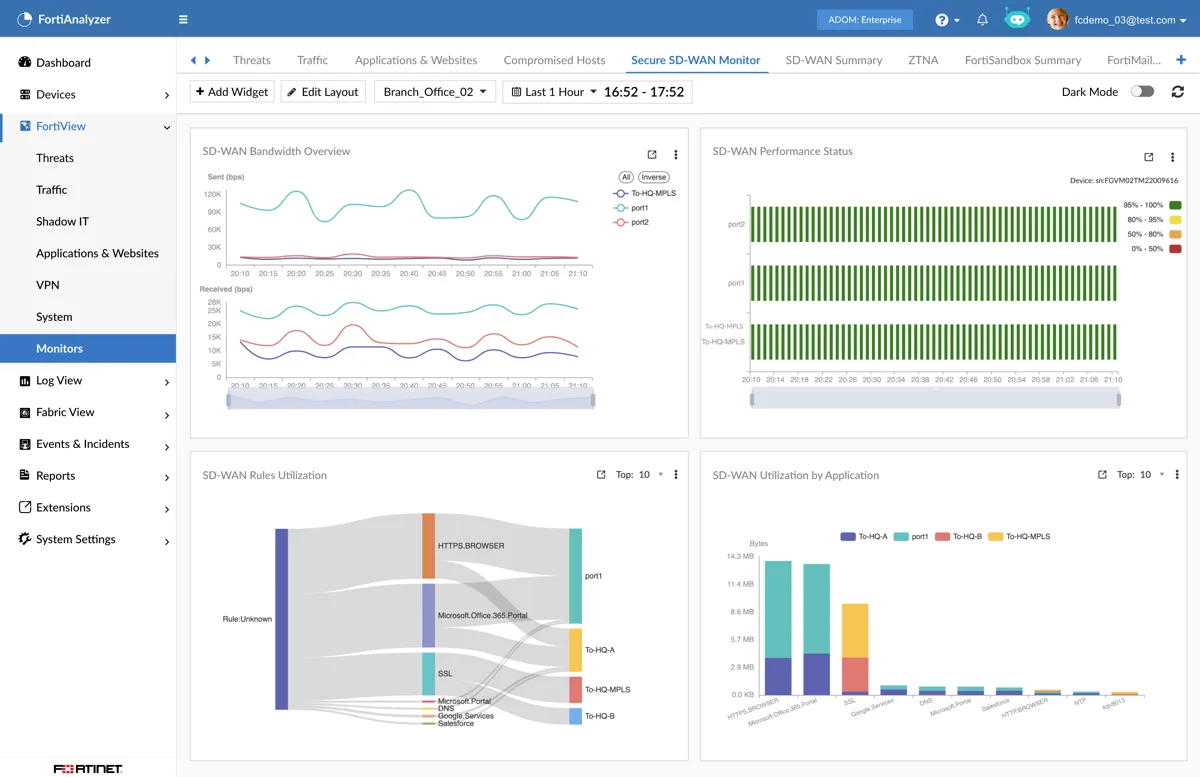This screenshot has height=777, width=1200.
Task: Open the fcdemo_03@test.com user dropdown
Action: tap(1130, 19)
